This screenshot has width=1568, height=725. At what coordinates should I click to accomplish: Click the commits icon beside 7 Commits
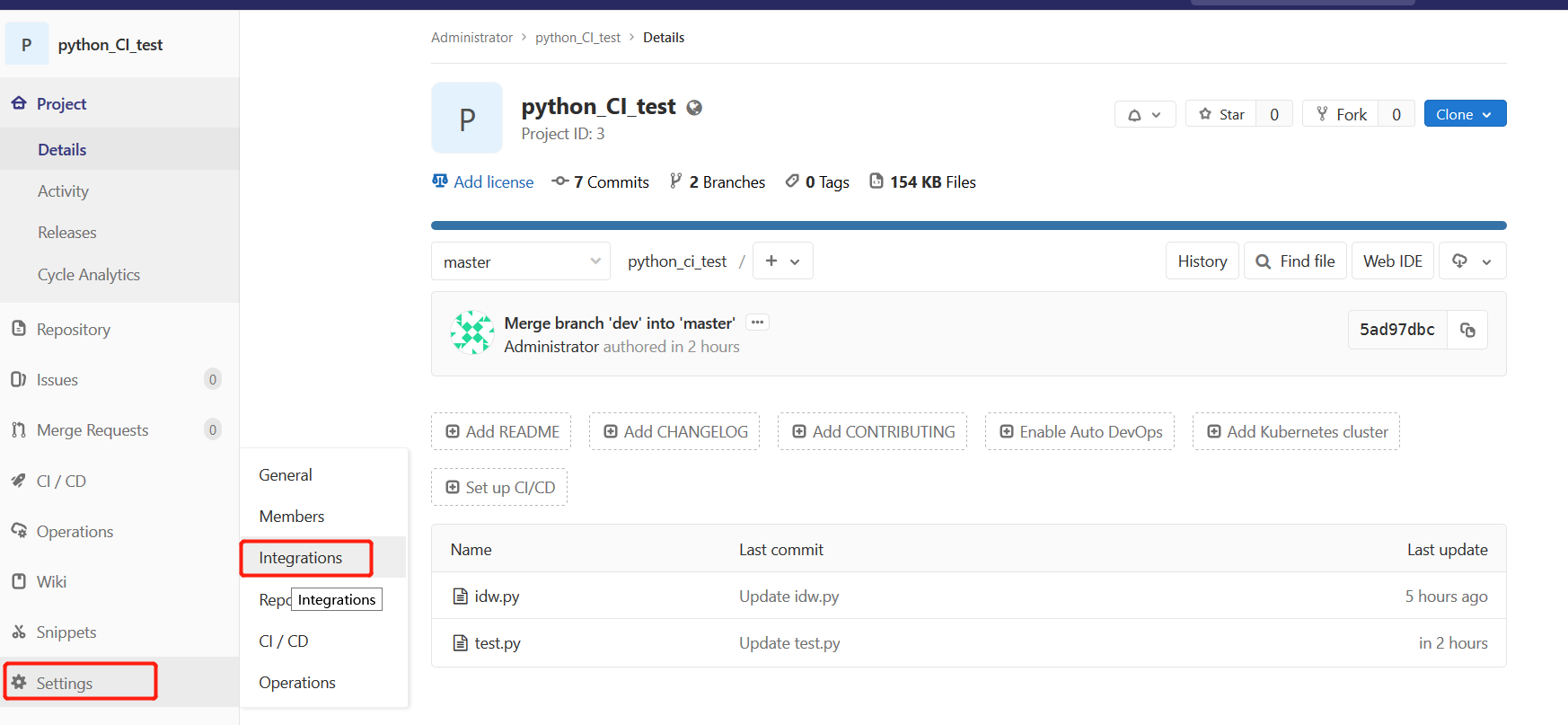tap(560, 181)
